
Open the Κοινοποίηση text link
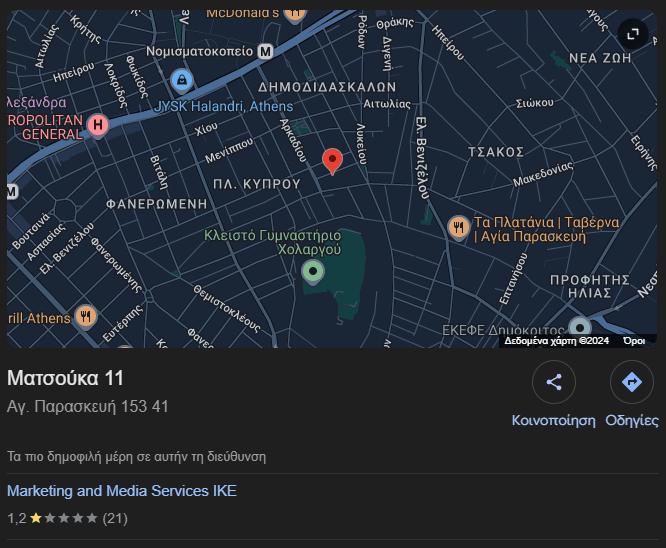coord(553,421)
